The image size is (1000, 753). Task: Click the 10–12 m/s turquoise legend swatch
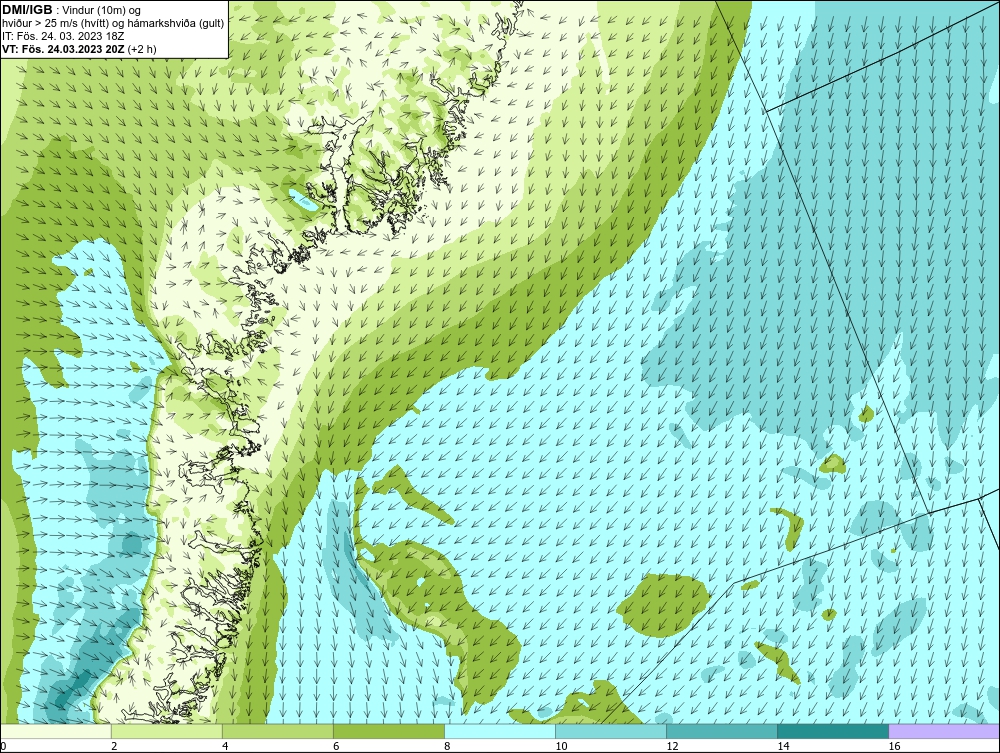point(610,731)
